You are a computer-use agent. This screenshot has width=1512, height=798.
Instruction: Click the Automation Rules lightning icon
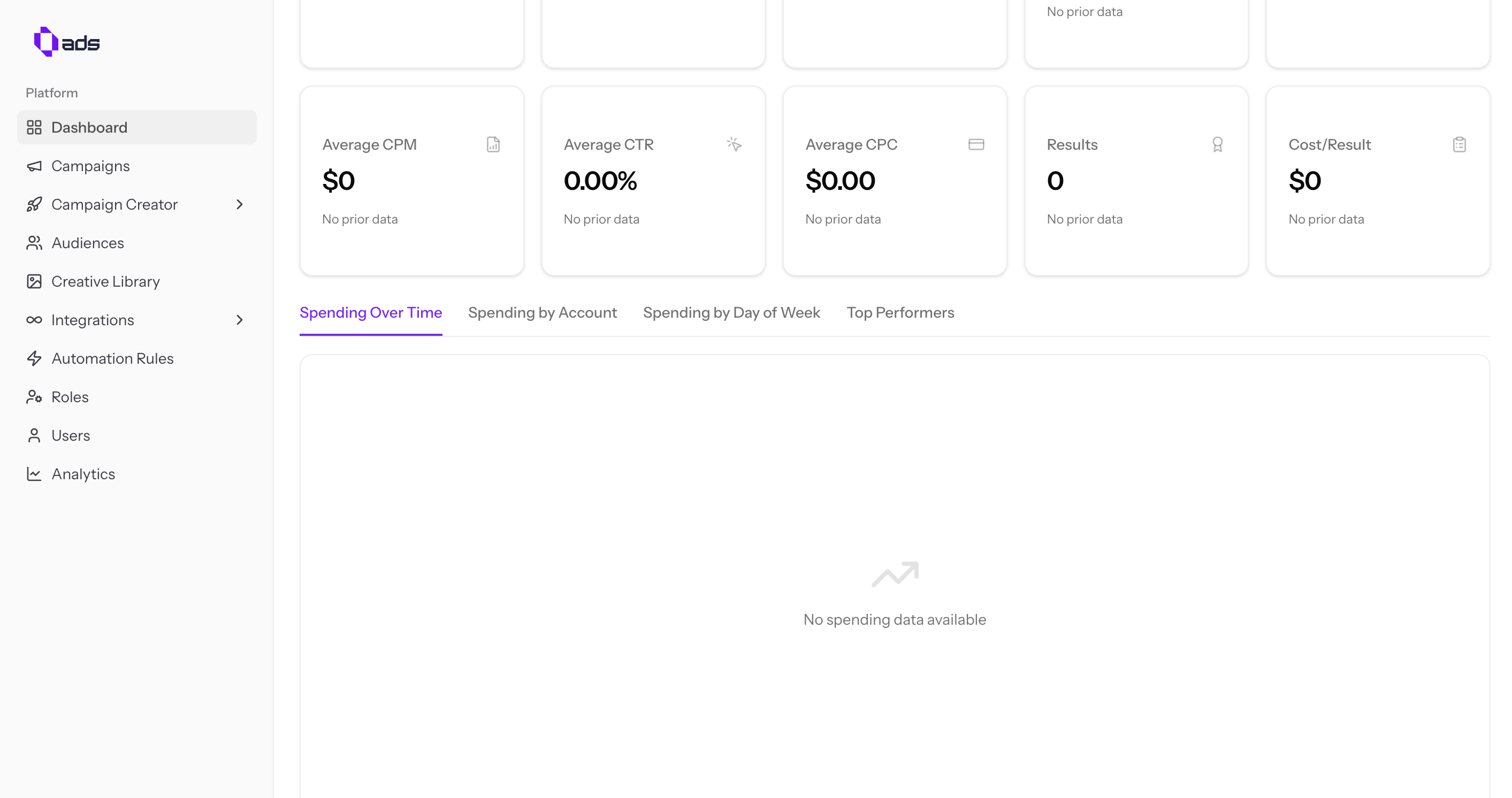coord(34,358)
